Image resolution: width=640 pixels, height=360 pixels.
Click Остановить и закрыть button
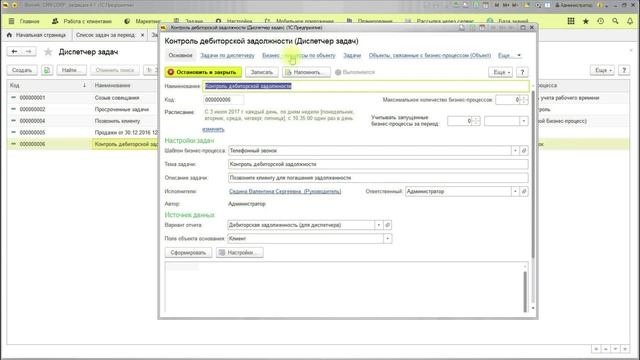pos(203,72)
